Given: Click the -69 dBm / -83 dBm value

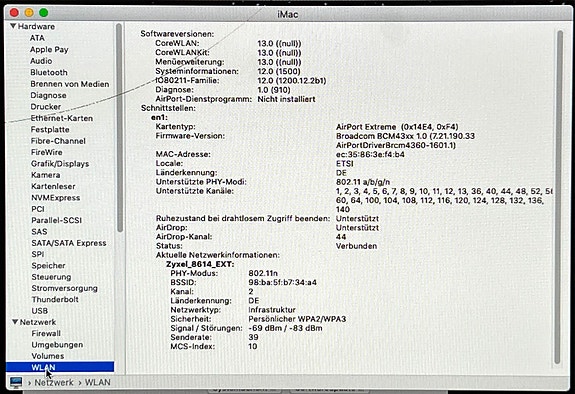Looking at the screenshot, I should [285, 328].
